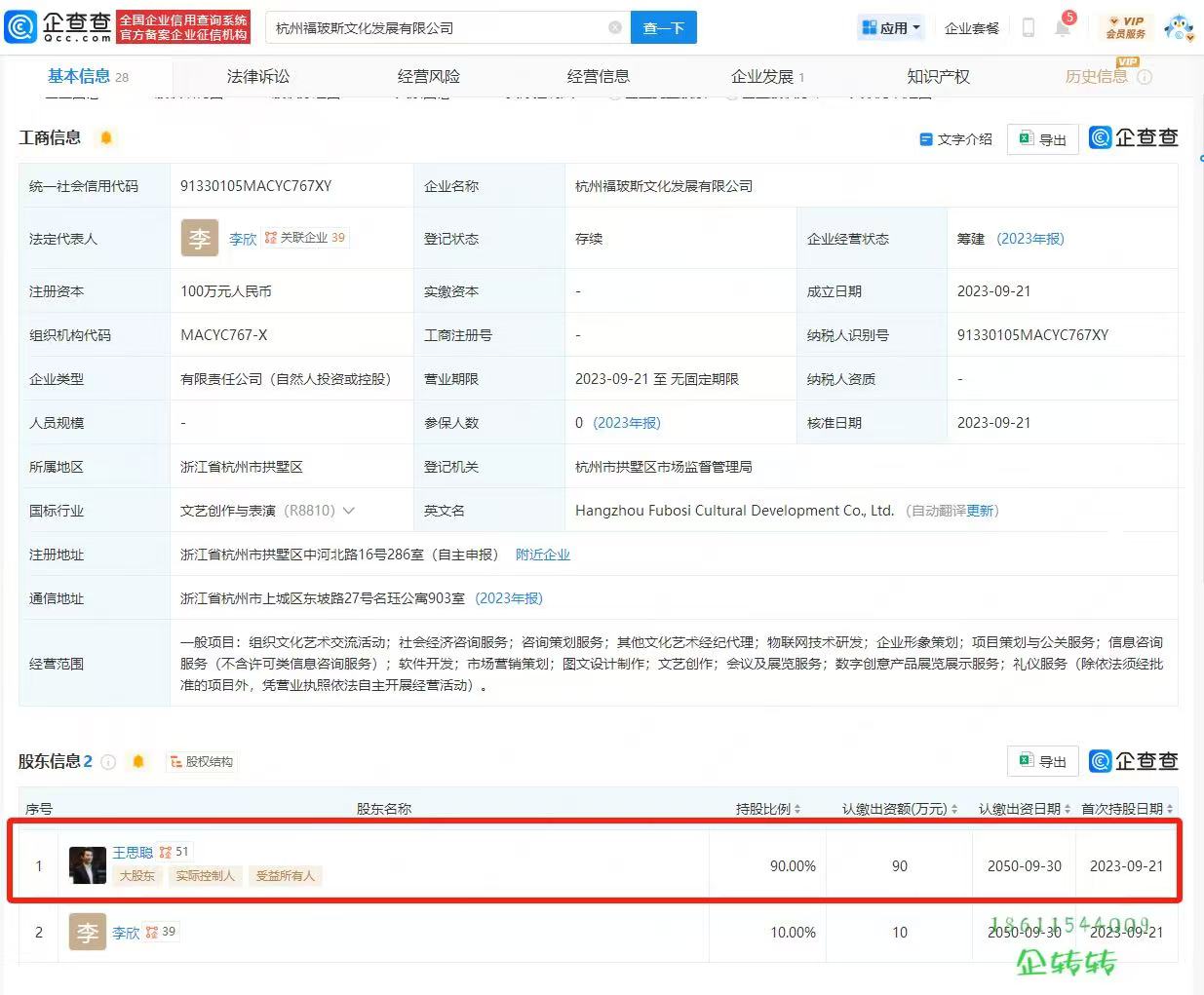Click the 10.00% shareholding value
Screen dimensions: 1204x995
coord(793,933)
